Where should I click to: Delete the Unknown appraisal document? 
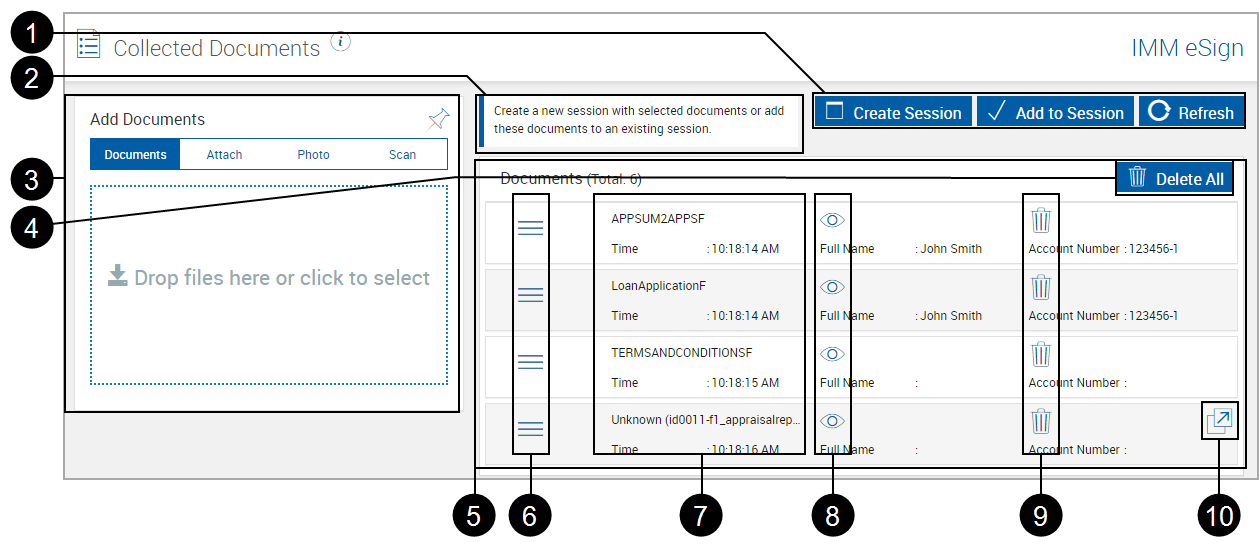(1041, 421)
